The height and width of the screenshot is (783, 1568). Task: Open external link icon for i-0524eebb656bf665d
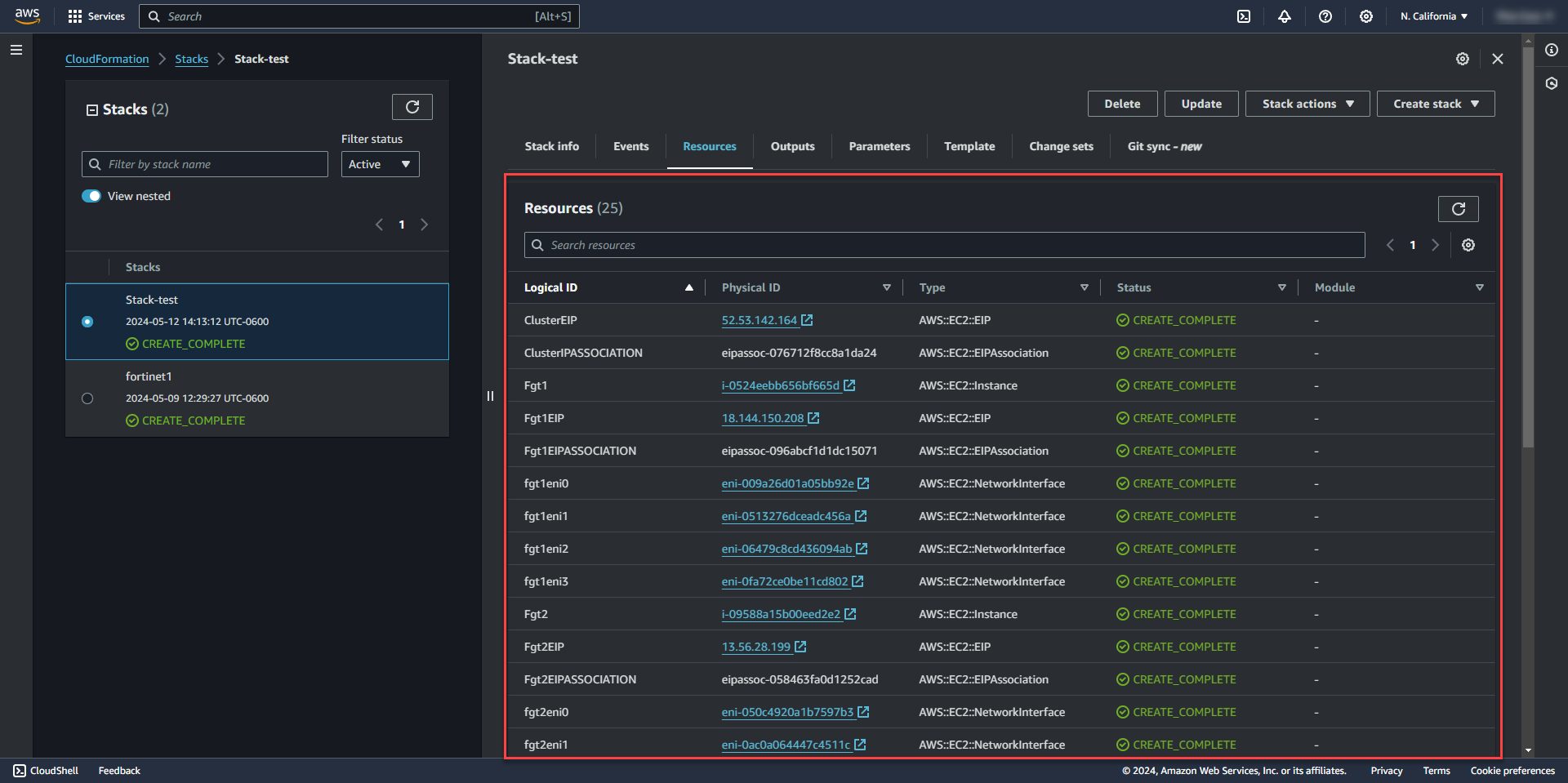(x=849, y=385)
